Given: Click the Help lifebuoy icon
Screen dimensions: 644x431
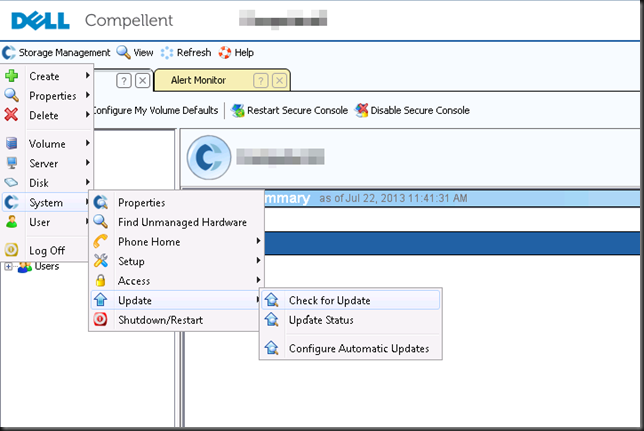Looking at the screenshot, I should 225,53.
